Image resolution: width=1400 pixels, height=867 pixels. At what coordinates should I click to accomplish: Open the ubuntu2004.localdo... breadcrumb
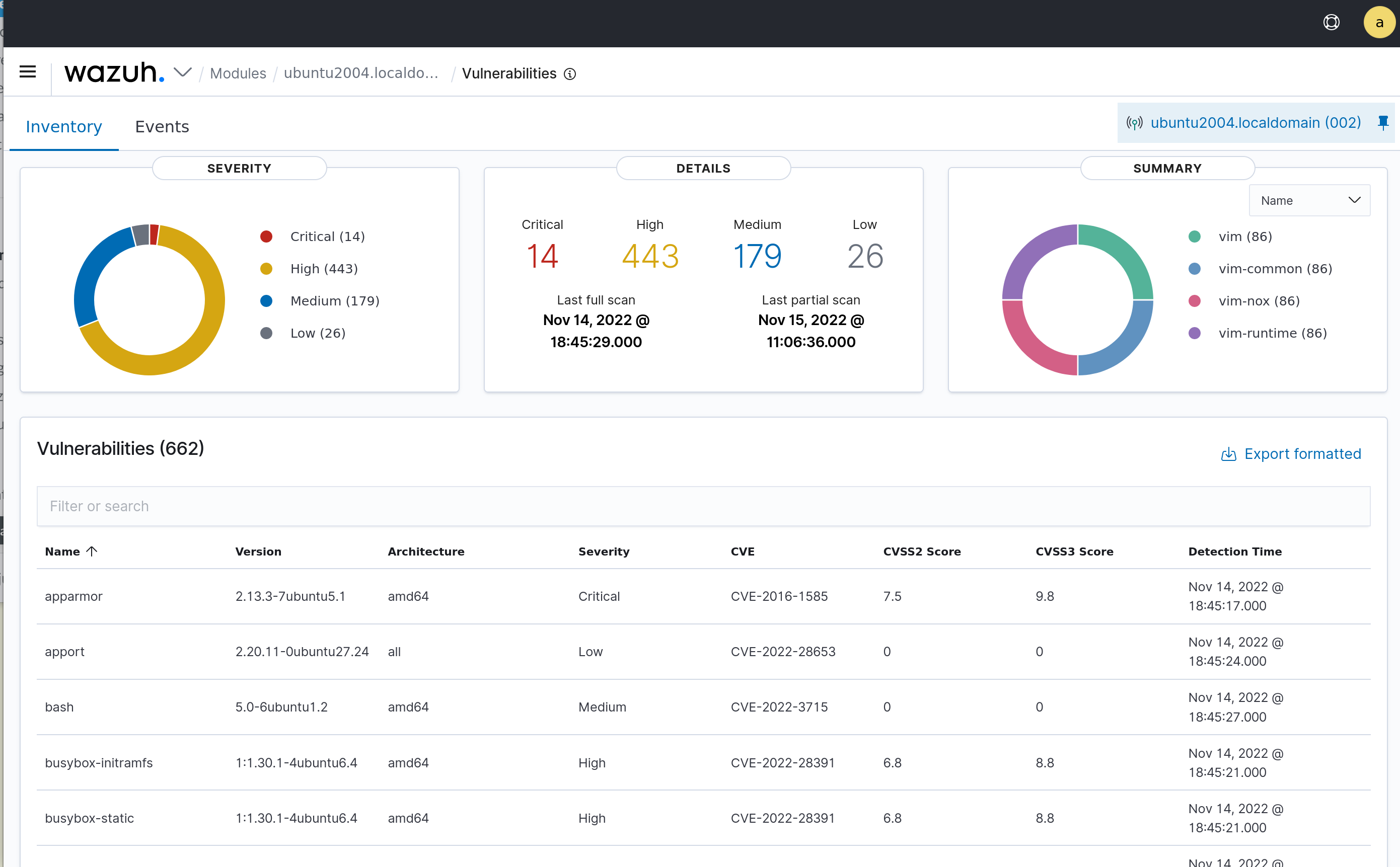(361, 73)
